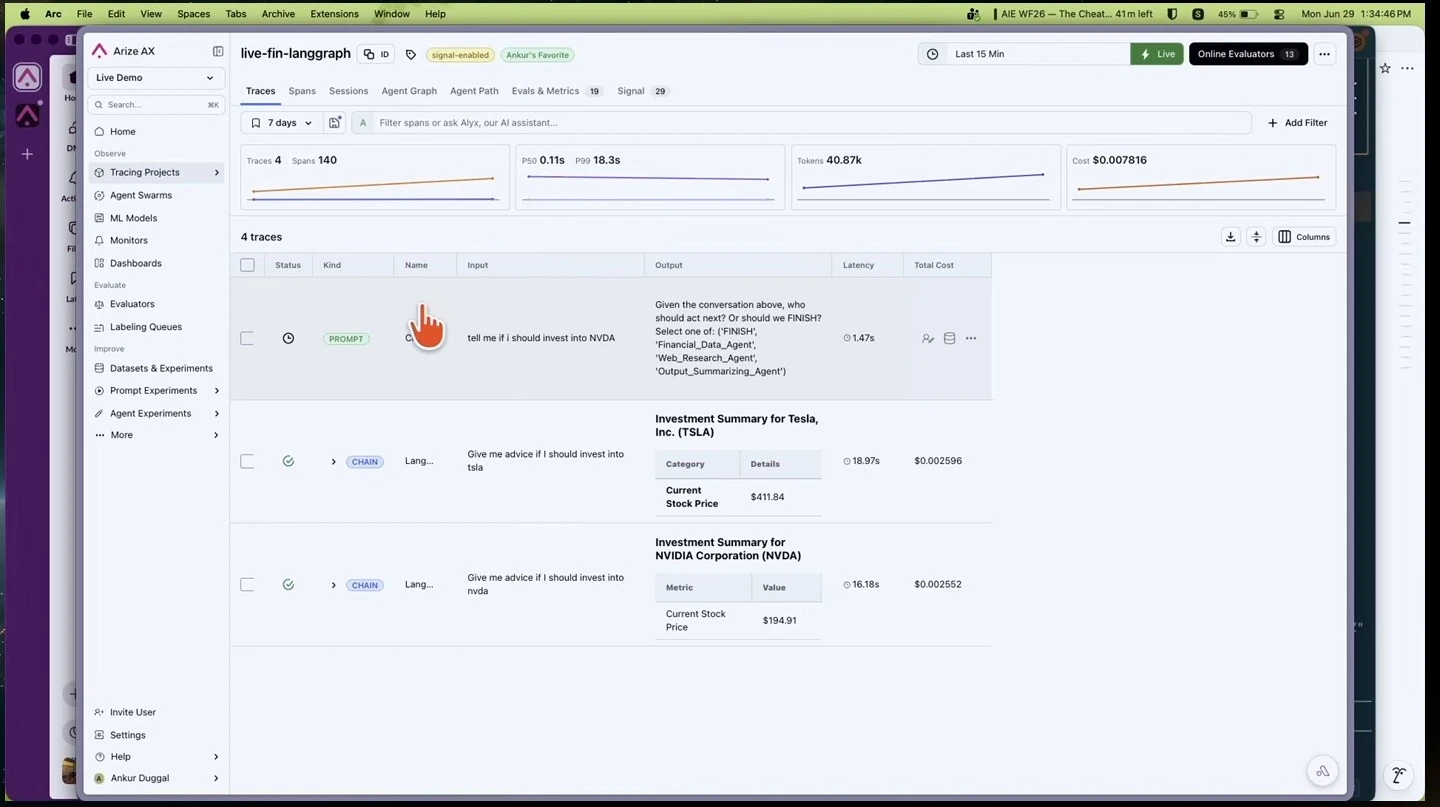Click the saved view icon next to 7 days
The width and height of the screenshot is (1440, 807).
point(335,122)
